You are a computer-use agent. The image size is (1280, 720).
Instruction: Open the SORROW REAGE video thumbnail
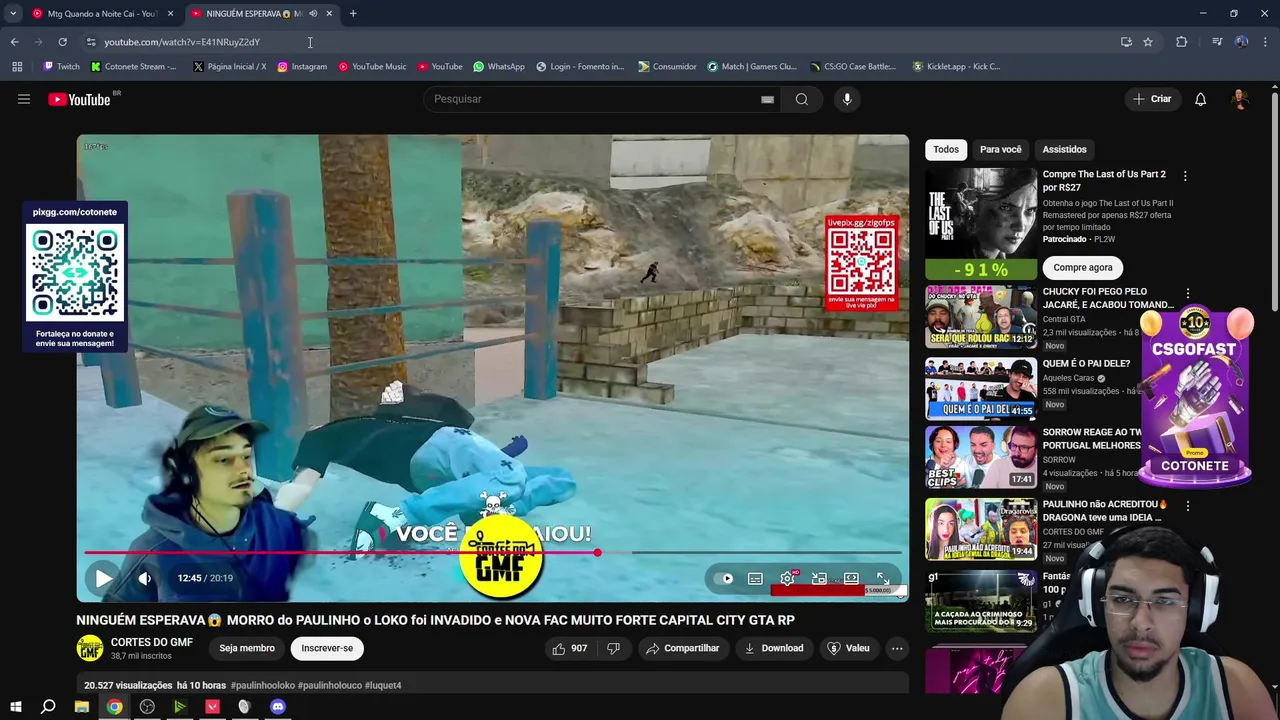(981, 458)
